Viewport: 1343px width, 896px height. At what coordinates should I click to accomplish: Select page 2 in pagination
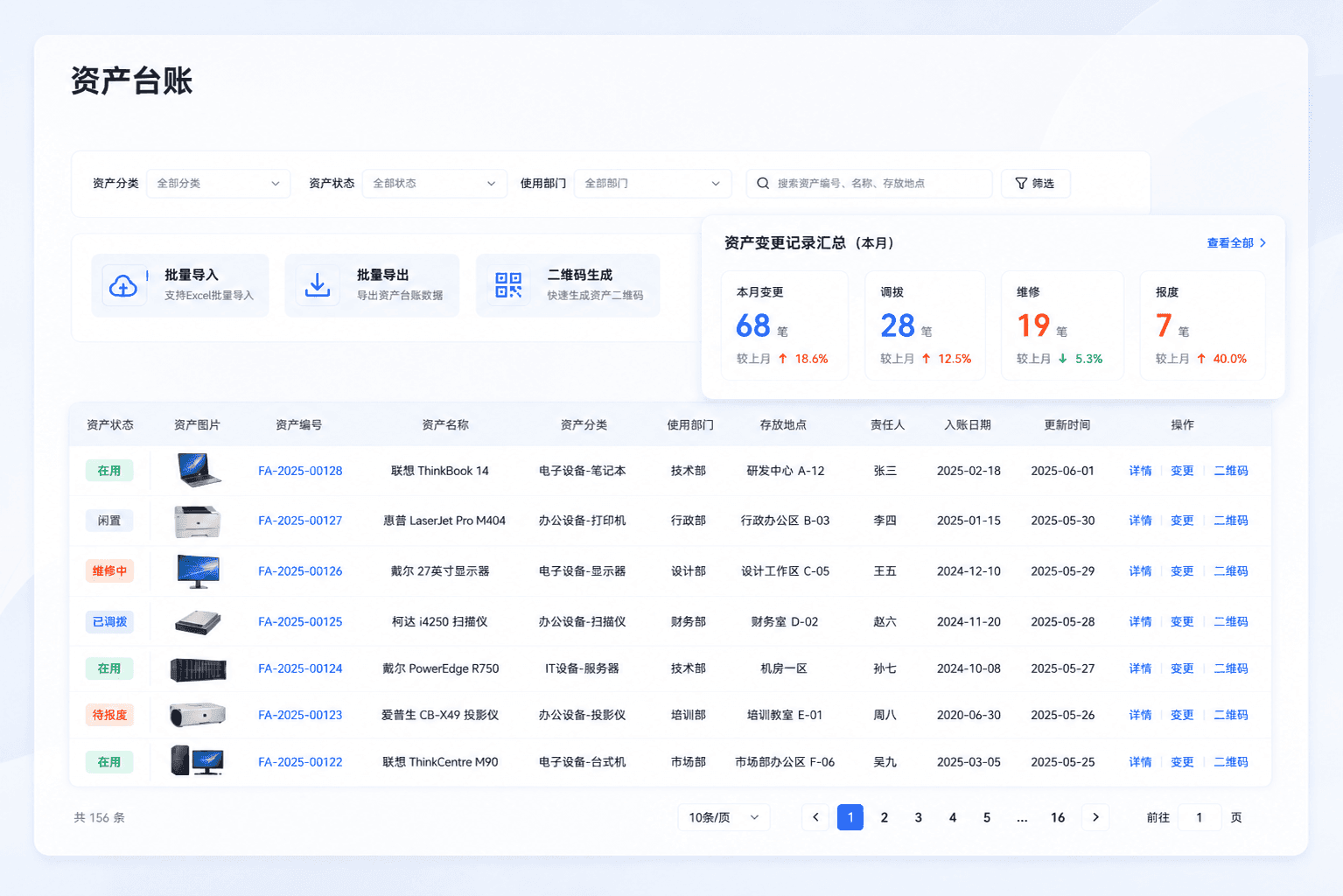coord(885,817)
